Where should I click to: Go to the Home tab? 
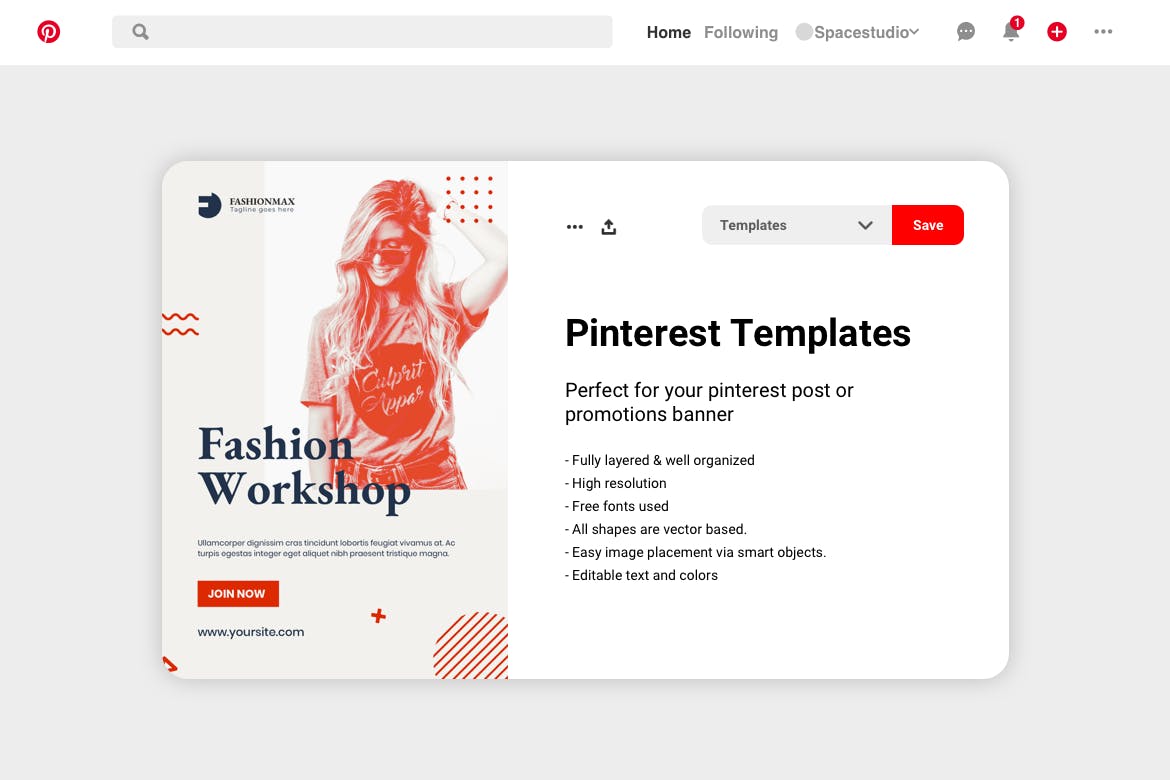coord(669,32)
